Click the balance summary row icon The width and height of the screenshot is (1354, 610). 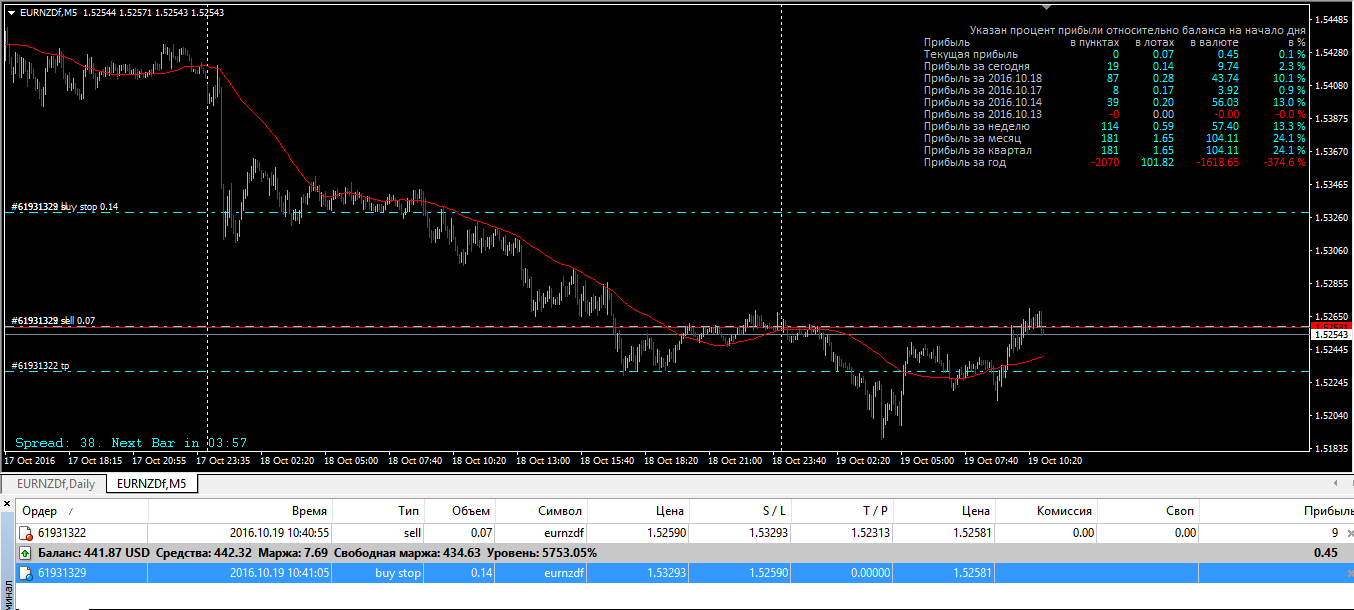point(27,553)
